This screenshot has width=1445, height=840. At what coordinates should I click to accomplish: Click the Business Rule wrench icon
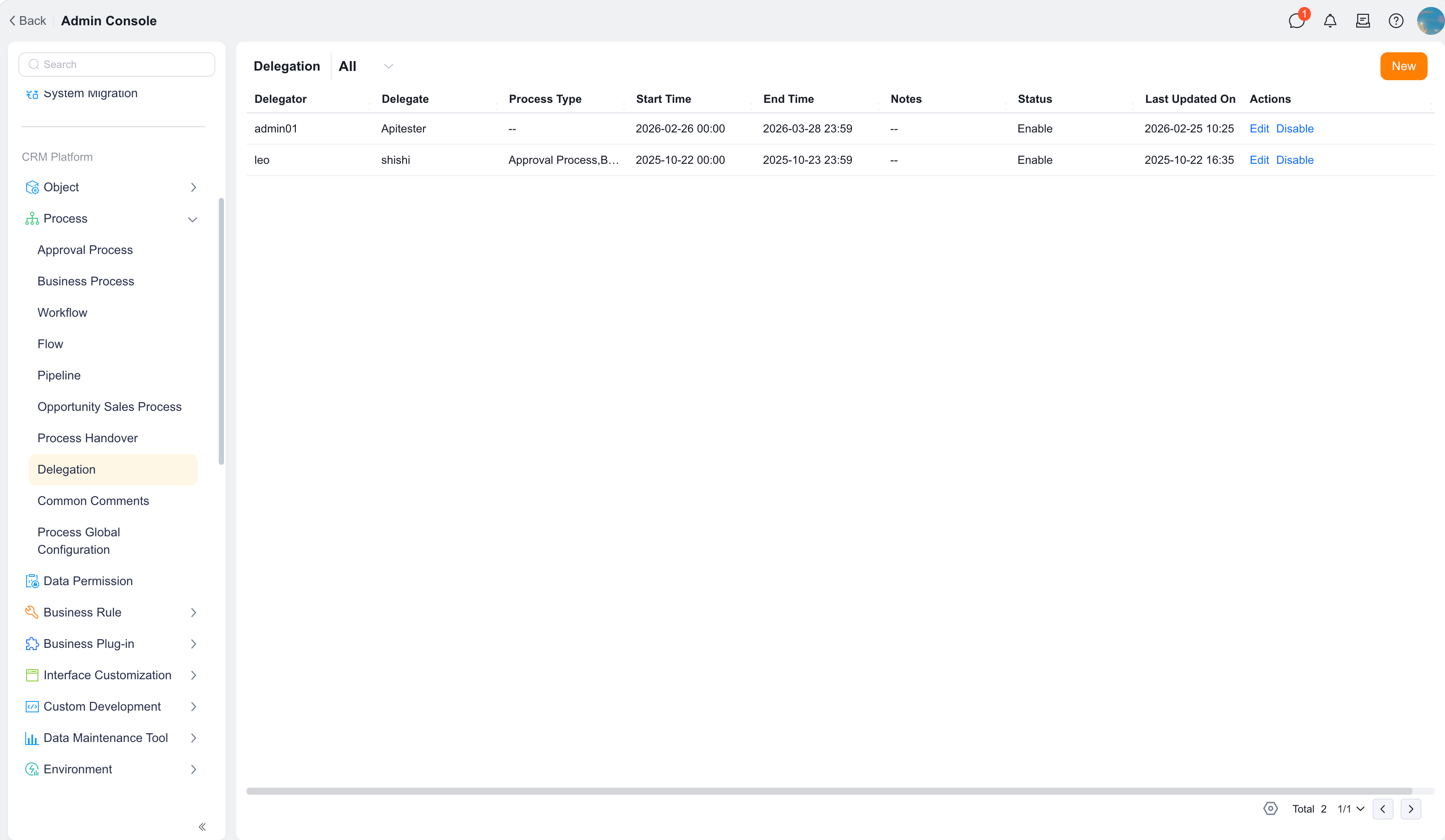(32, 613)
